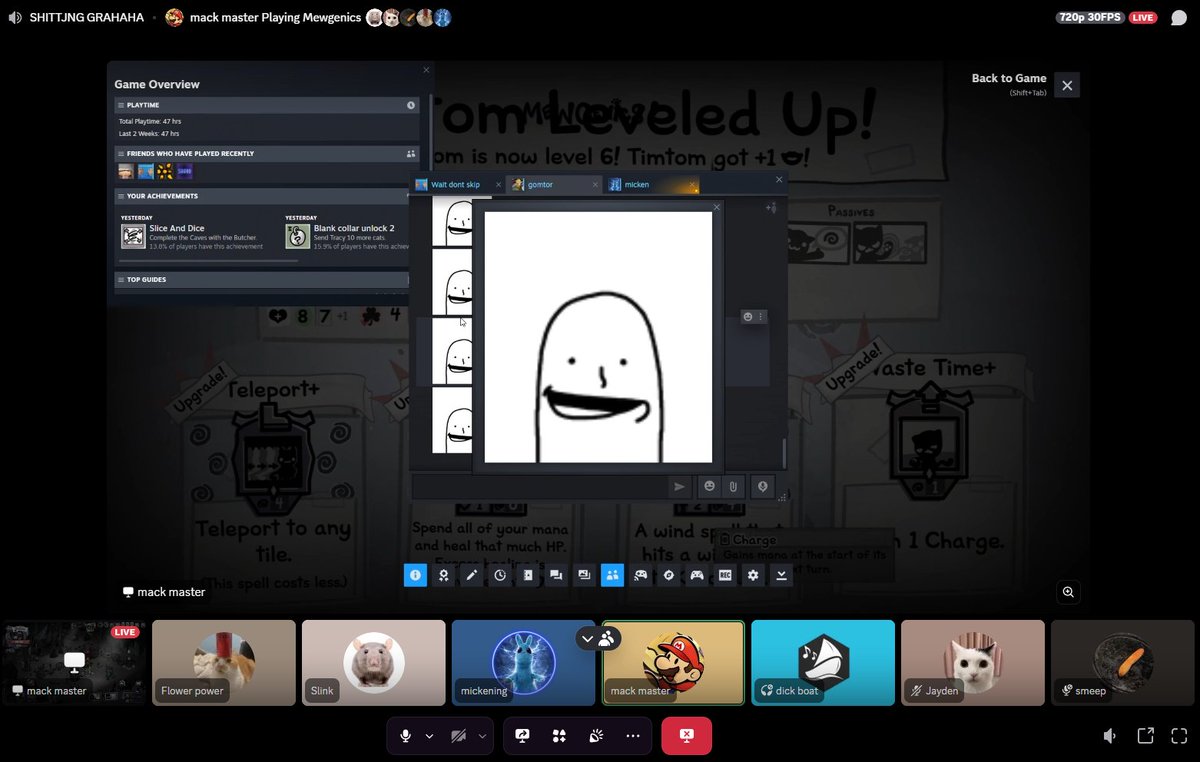Click first friend avatar under recently played

(125, 172)
